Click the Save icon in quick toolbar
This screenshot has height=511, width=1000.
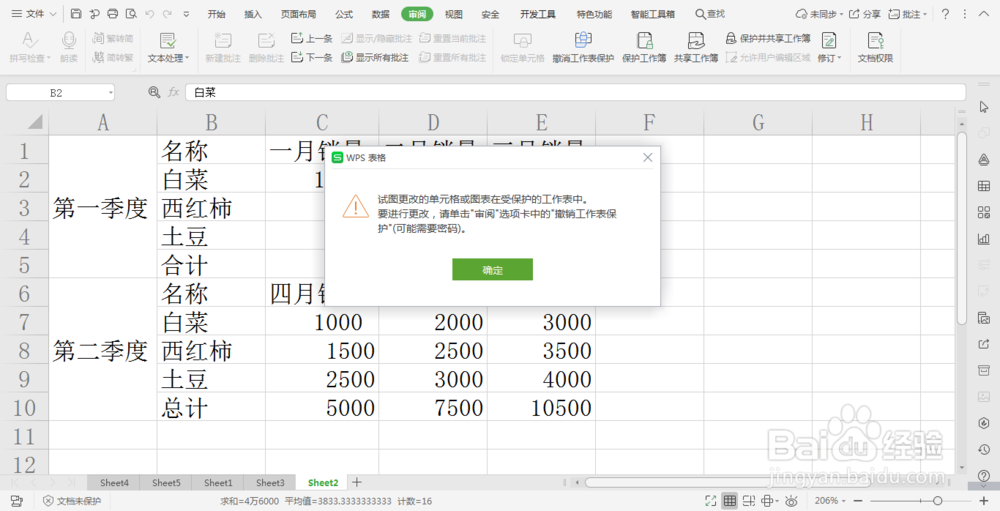(76, 13)
